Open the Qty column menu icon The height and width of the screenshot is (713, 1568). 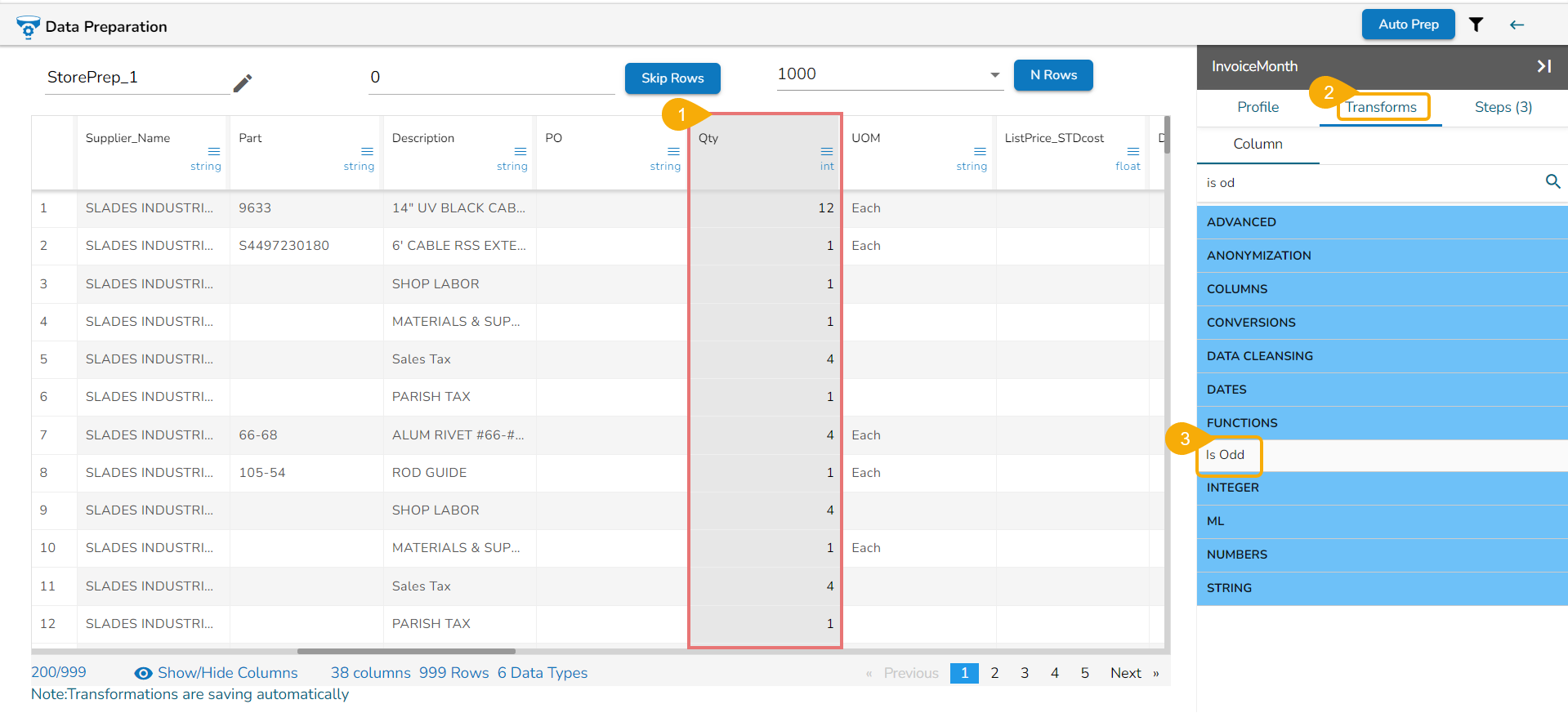click(x=827, y=151)
